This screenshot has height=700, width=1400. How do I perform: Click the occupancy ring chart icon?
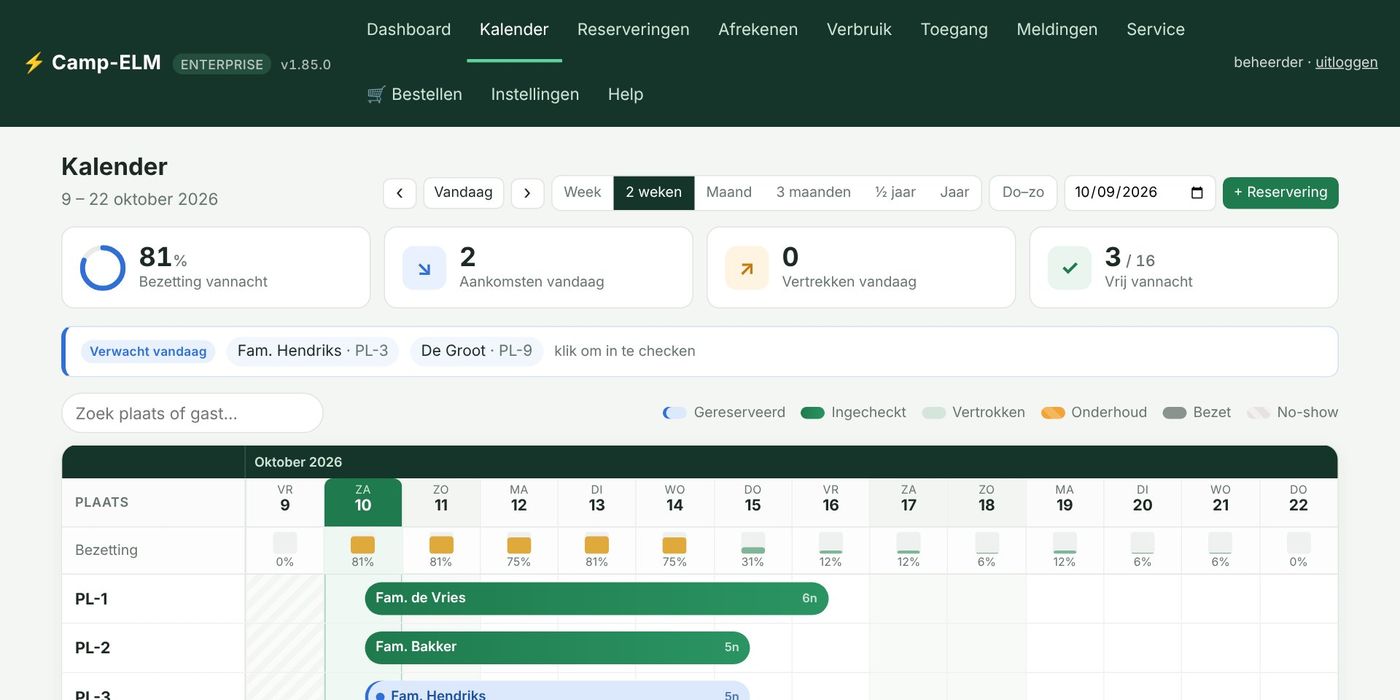click(x=102, y=268)
